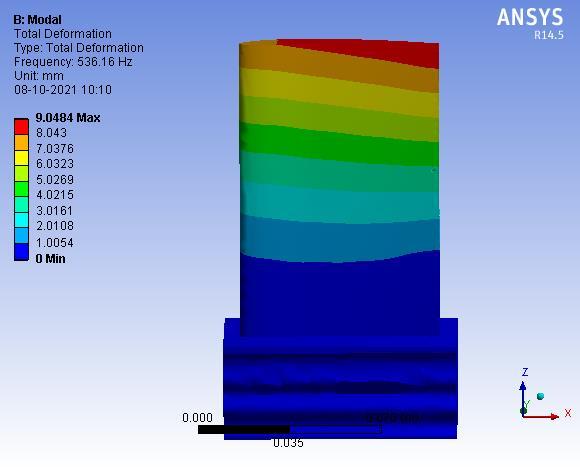Click the dark blue blade root block
This screenshot has width=580, height=467.
click(x=340, y=379)
